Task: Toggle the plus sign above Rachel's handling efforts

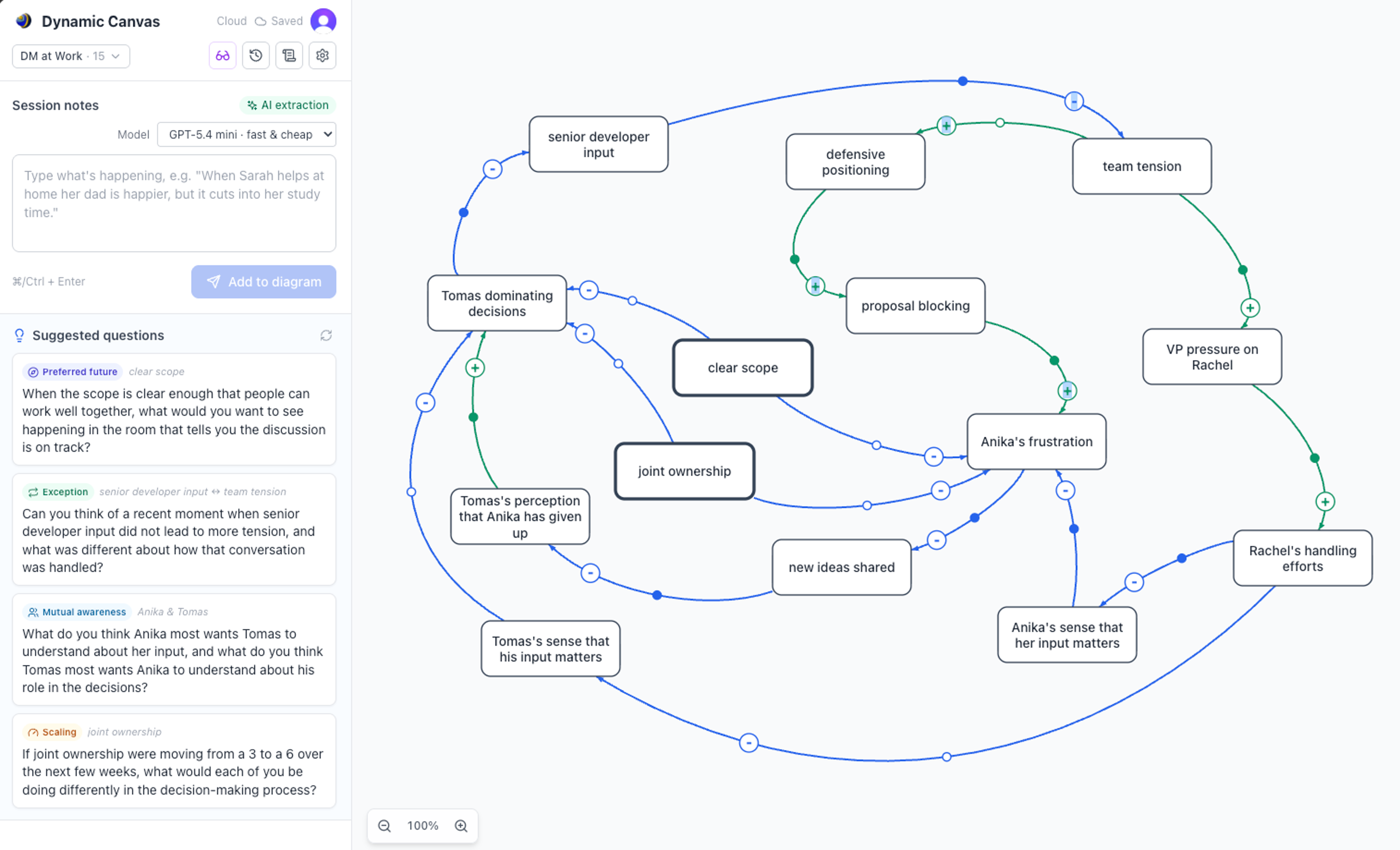Action: 1326,502
